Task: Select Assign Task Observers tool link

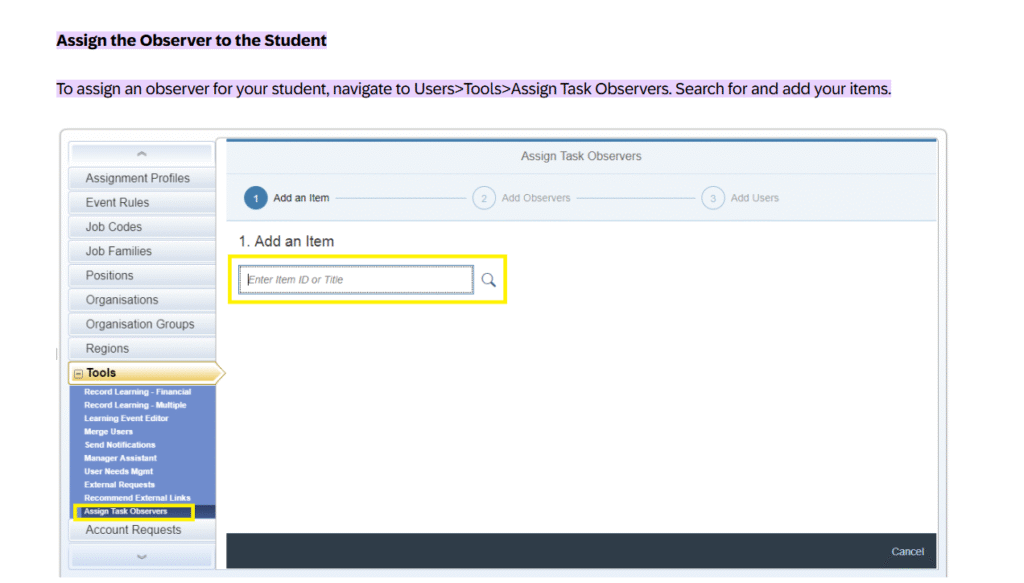Action: point(126,511)
